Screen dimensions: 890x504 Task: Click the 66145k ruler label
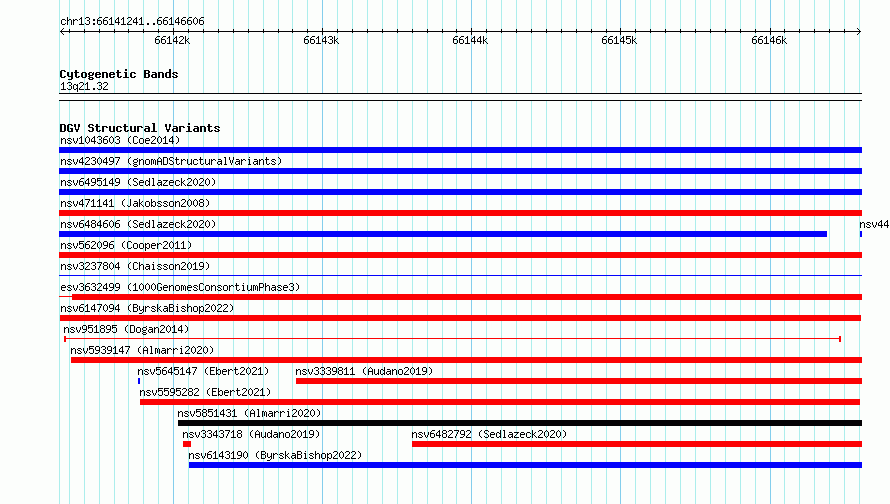pos(619,40)
